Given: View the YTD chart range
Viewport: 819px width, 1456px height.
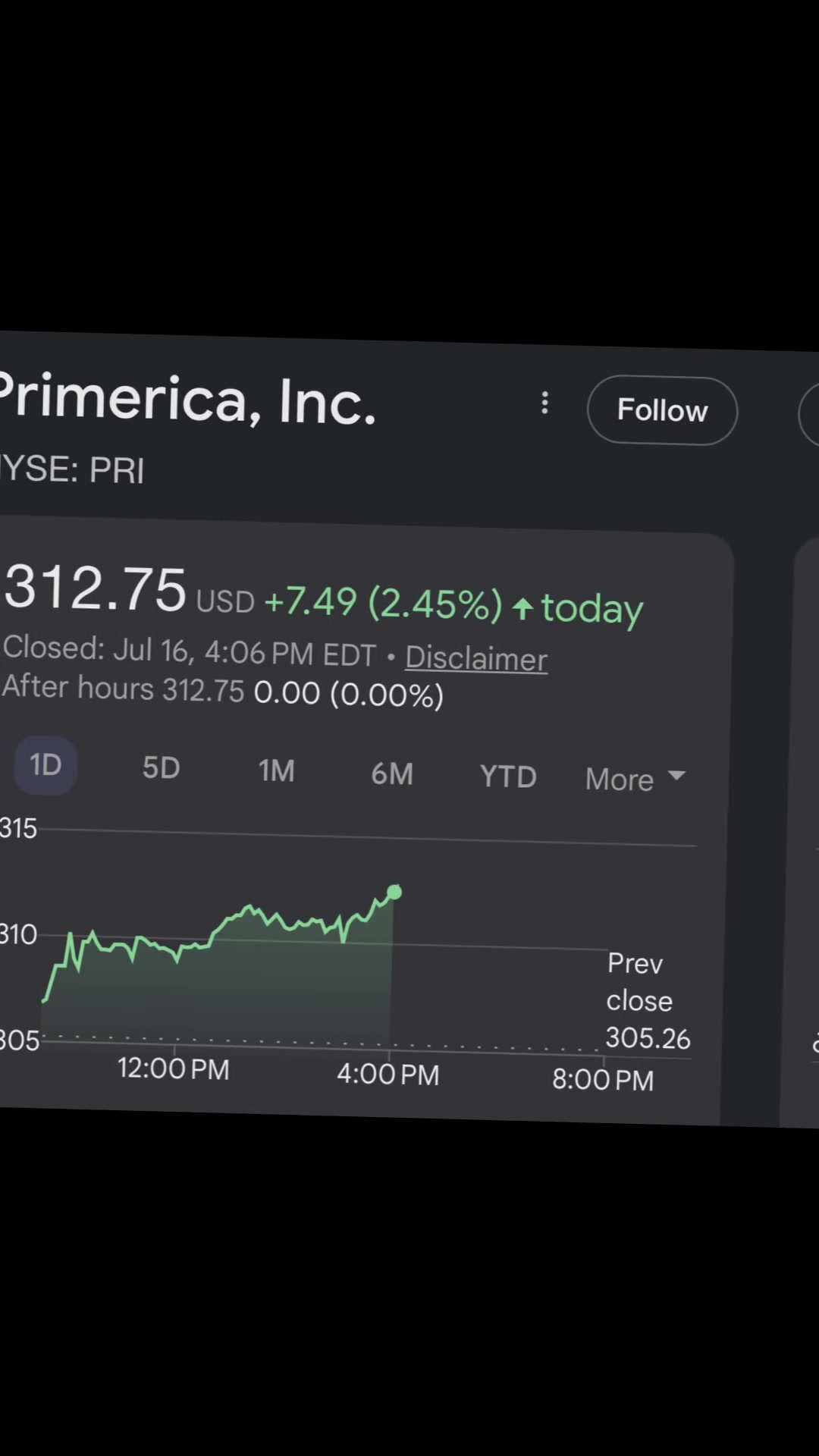Looking at the screenshot, I should [508, 777].
